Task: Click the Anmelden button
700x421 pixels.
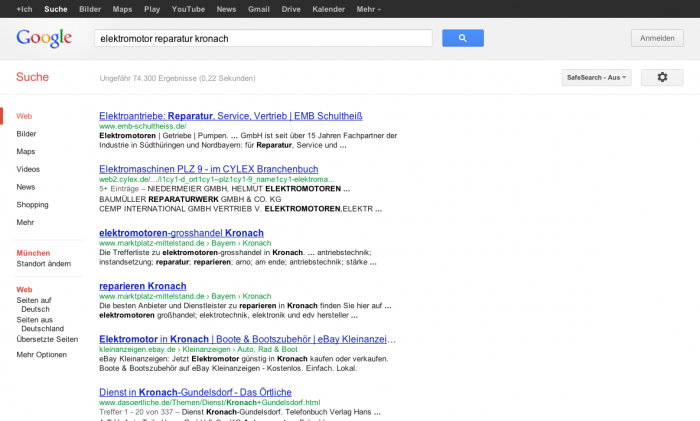Action: coord(657,38)
